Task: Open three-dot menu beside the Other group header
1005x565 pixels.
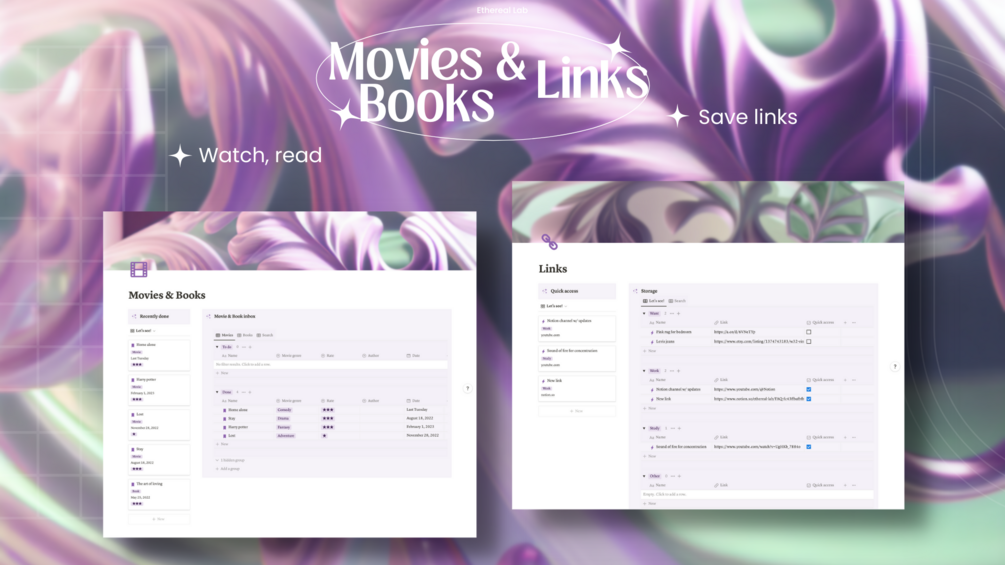Action: pos(673,476)
